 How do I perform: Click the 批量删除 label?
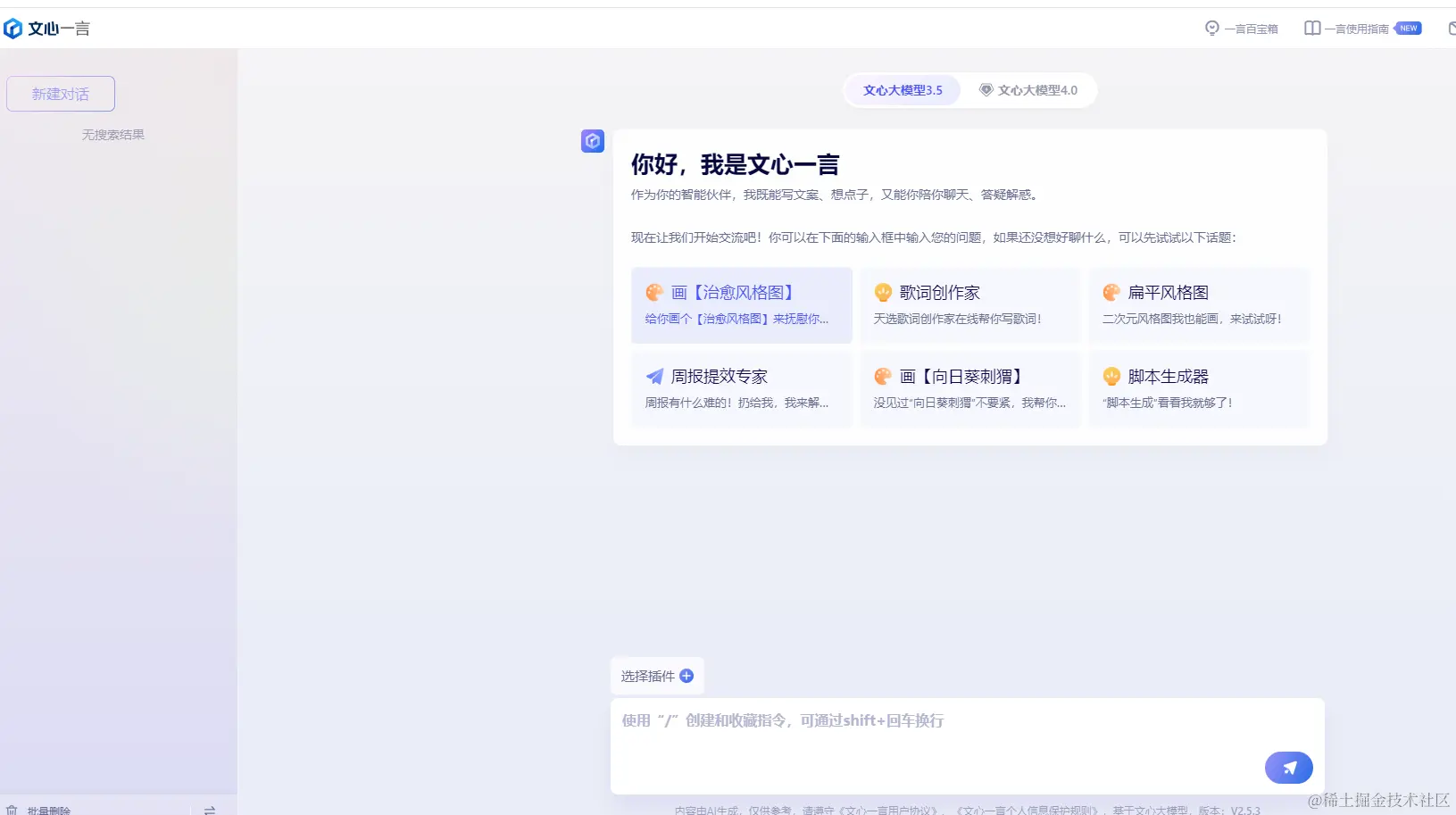click(x=49, y=811)
